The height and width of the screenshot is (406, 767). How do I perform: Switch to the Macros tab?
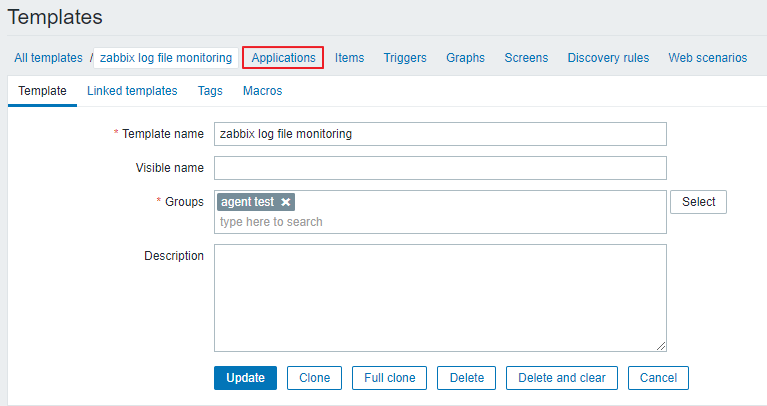(263, 91)
